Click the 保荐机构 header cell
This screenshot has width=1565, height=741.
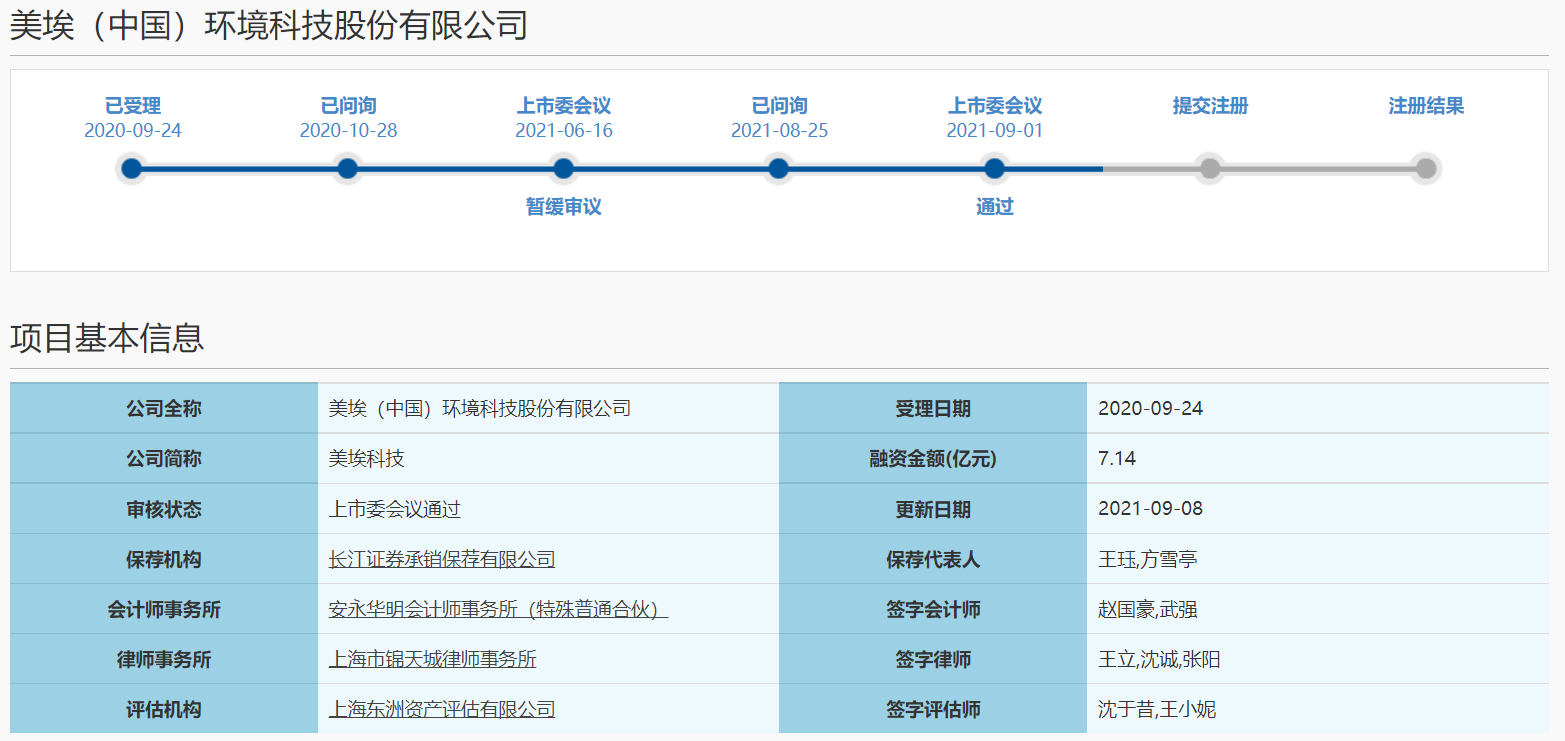click(164, 559)
